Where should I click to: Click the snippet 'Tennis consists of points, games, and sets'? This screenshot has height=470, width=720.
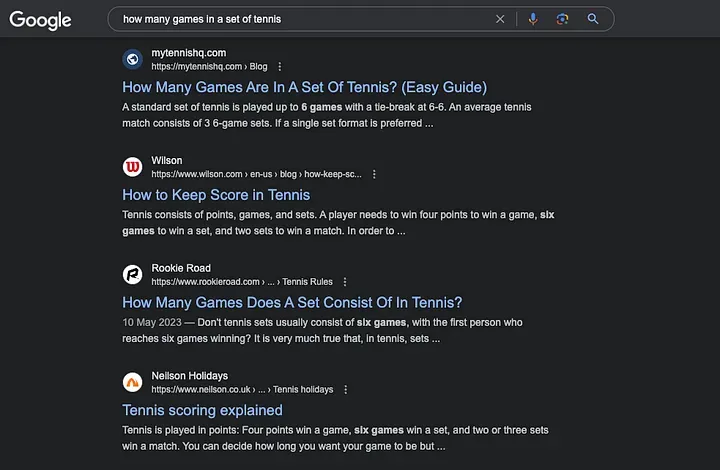point(338,223)
